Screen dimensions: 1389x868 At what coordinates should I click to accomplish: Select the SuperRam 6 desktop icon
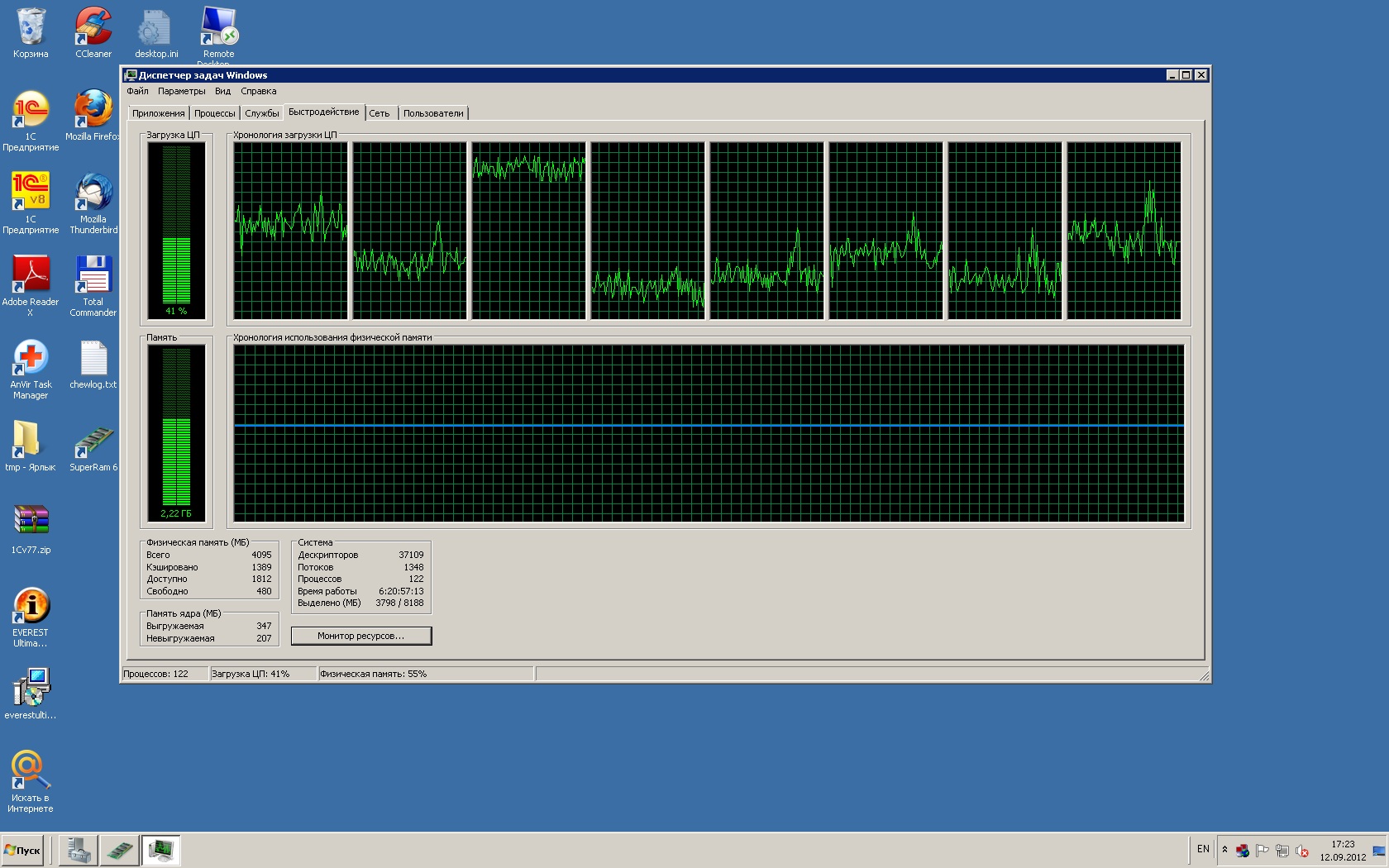93,442
